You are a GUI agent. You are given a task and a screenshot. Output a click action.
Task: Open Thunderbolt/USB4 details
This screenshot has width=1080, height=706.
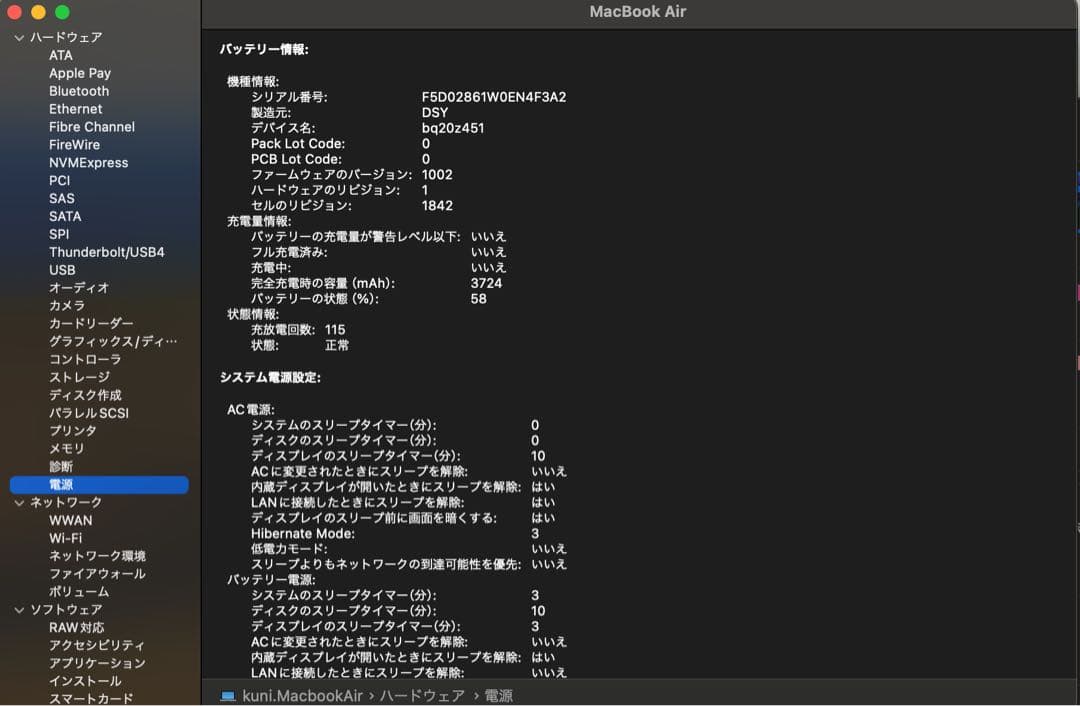pyautogui.click(x=107, y=252)
